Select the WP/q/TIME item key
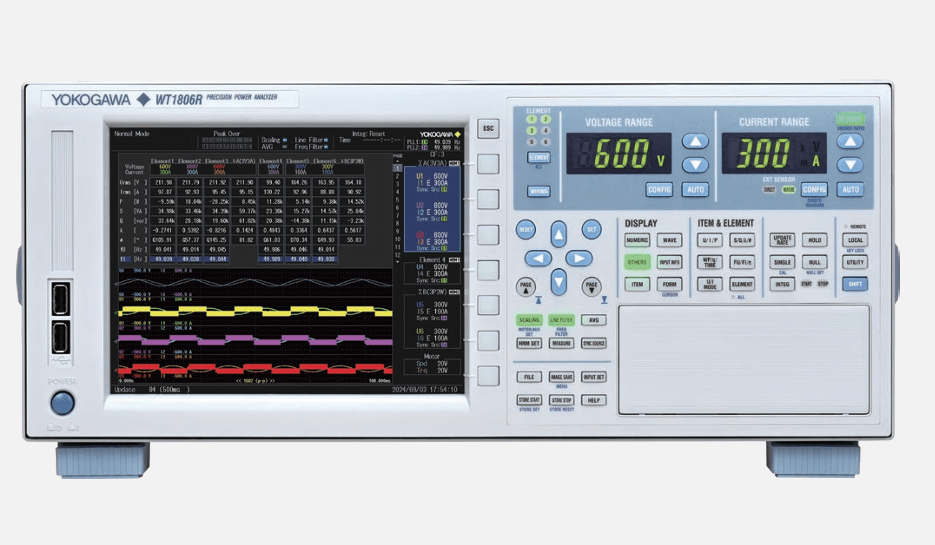Screen dimensions: 935x545 (x=710, y=262)
